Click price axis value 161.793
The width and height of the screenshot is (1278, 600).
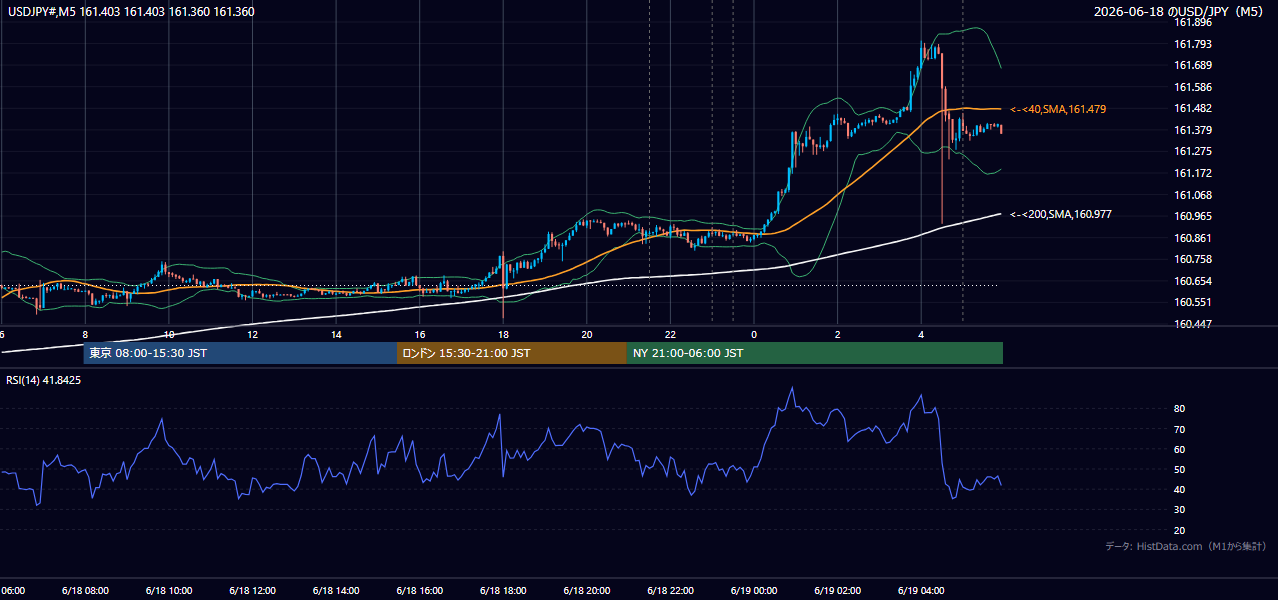coord(1192,44)
